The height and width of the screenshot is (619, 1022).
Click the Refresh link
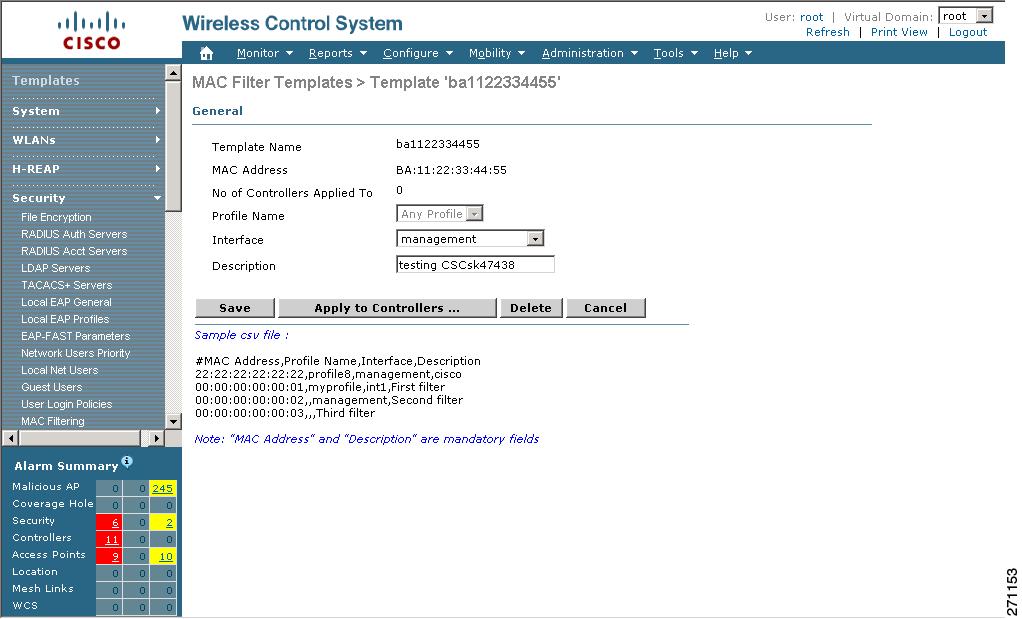coord(828,32)
